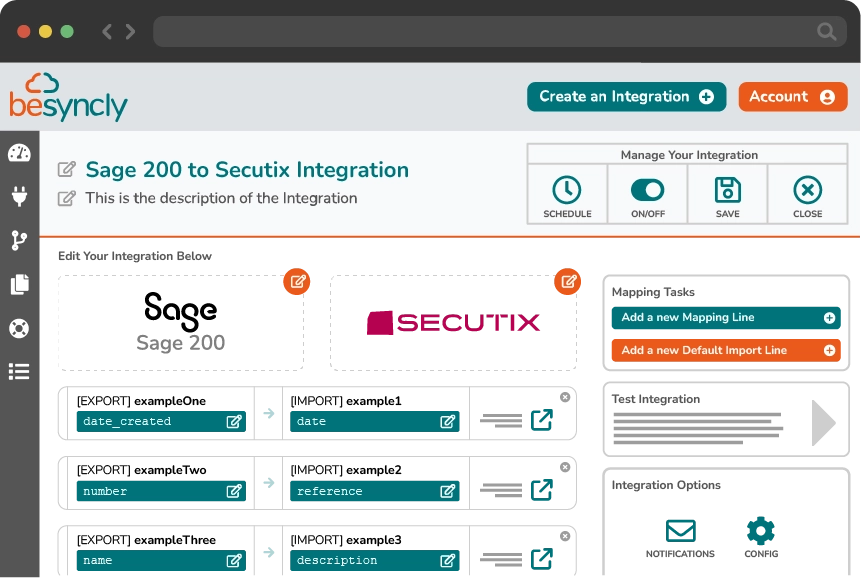The height and width of the screenshot is (578, 861).
Task: Edit the integration title pencil icon
Action: tap(66, 170)
